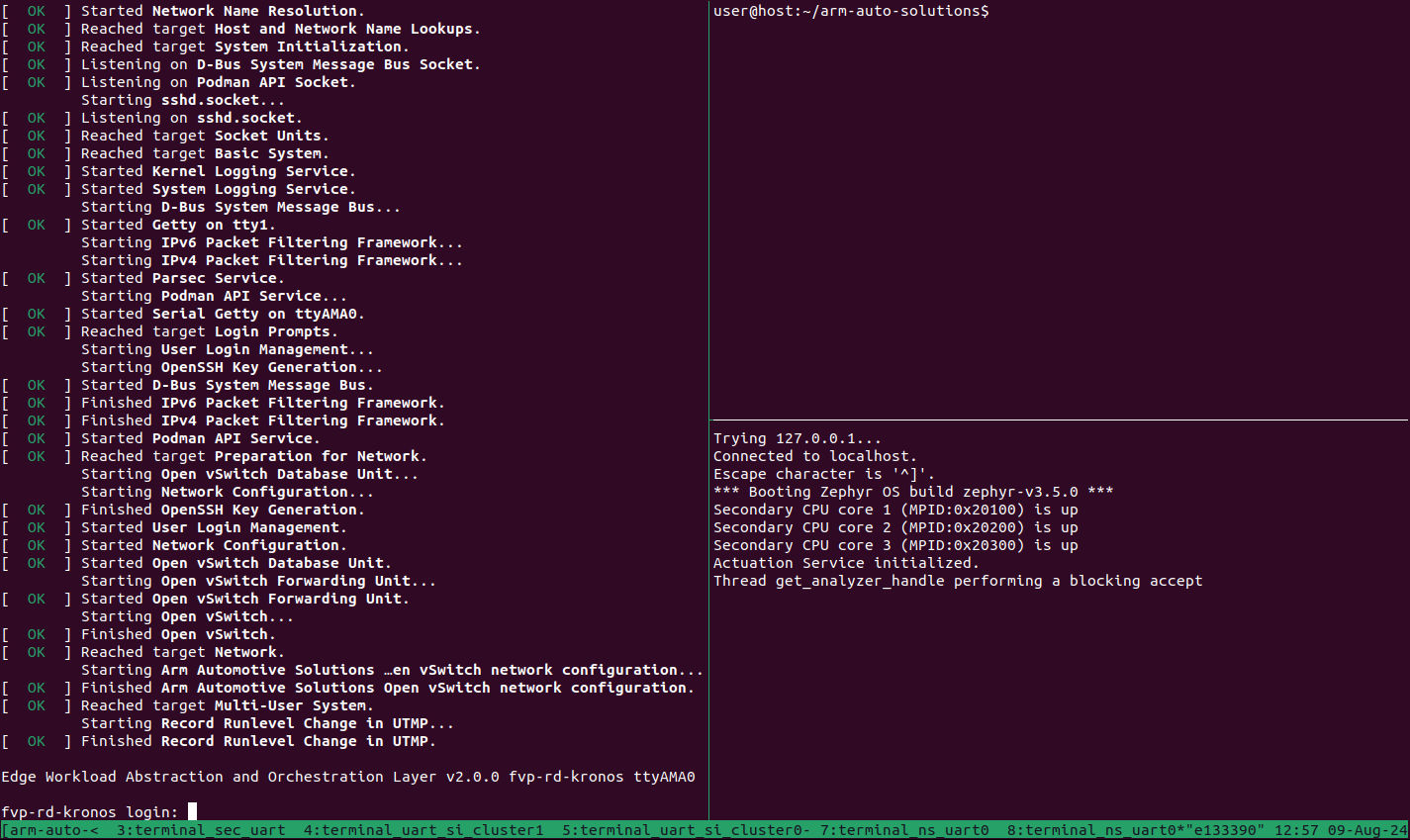1410x840 pixels.
Task: Switch to tmux window 4:terminal_uart_si_cluster1
Action: 423,830
